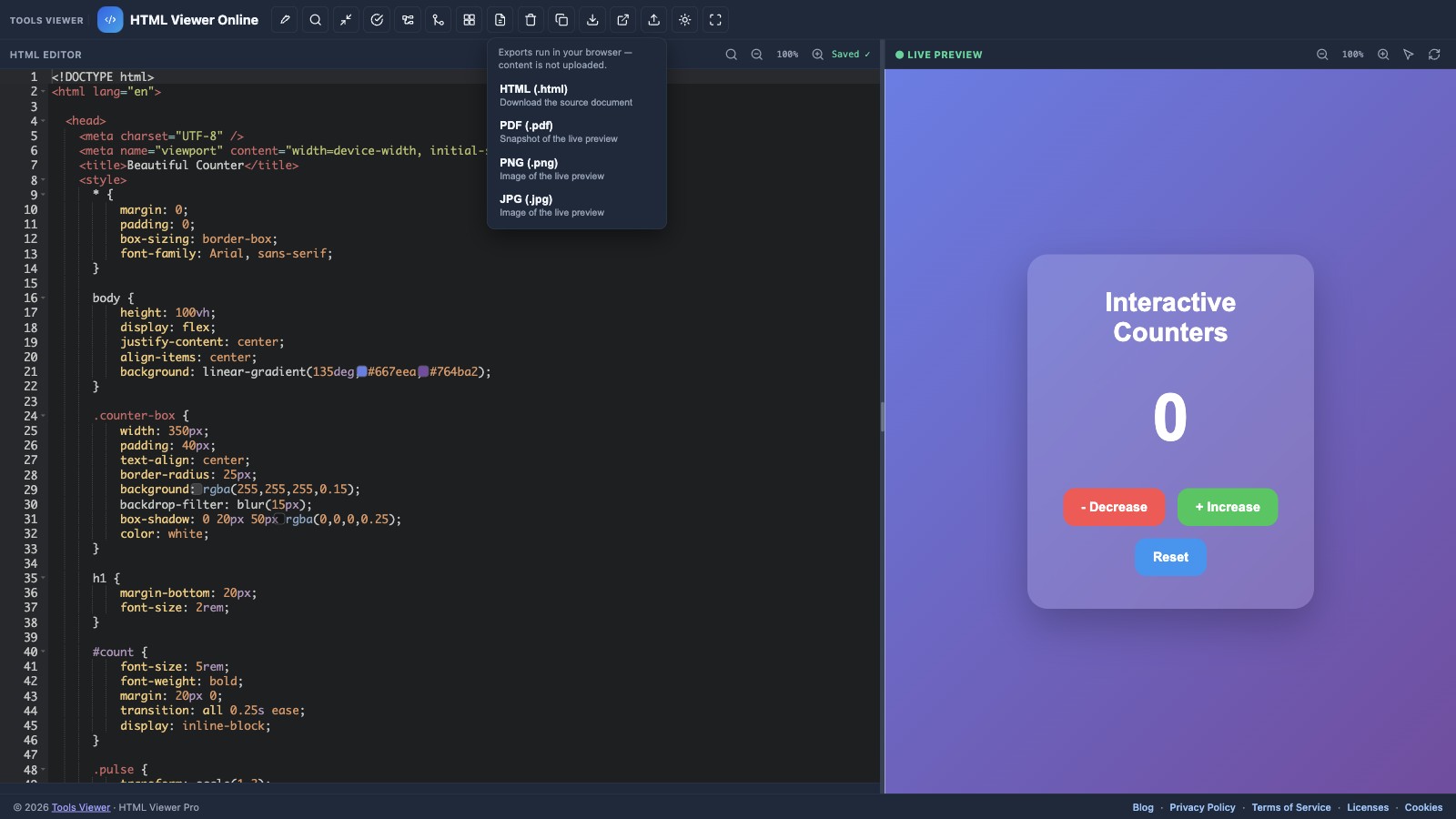Image resolution: width=1456 pixels, height=819 pixels.
Task: Choose PDF (.pdf) export option
Action: 577,132
